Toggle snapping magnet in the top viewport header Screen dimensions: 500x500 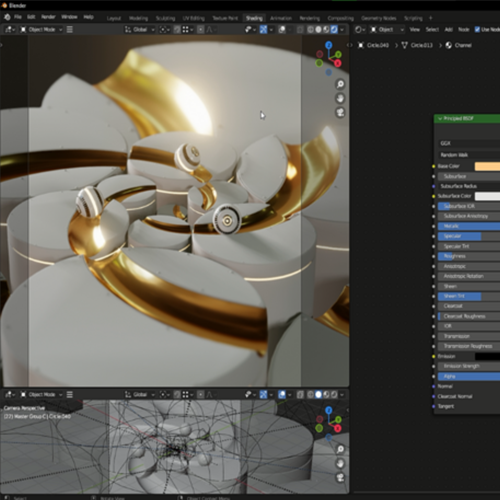click(177, 30)
